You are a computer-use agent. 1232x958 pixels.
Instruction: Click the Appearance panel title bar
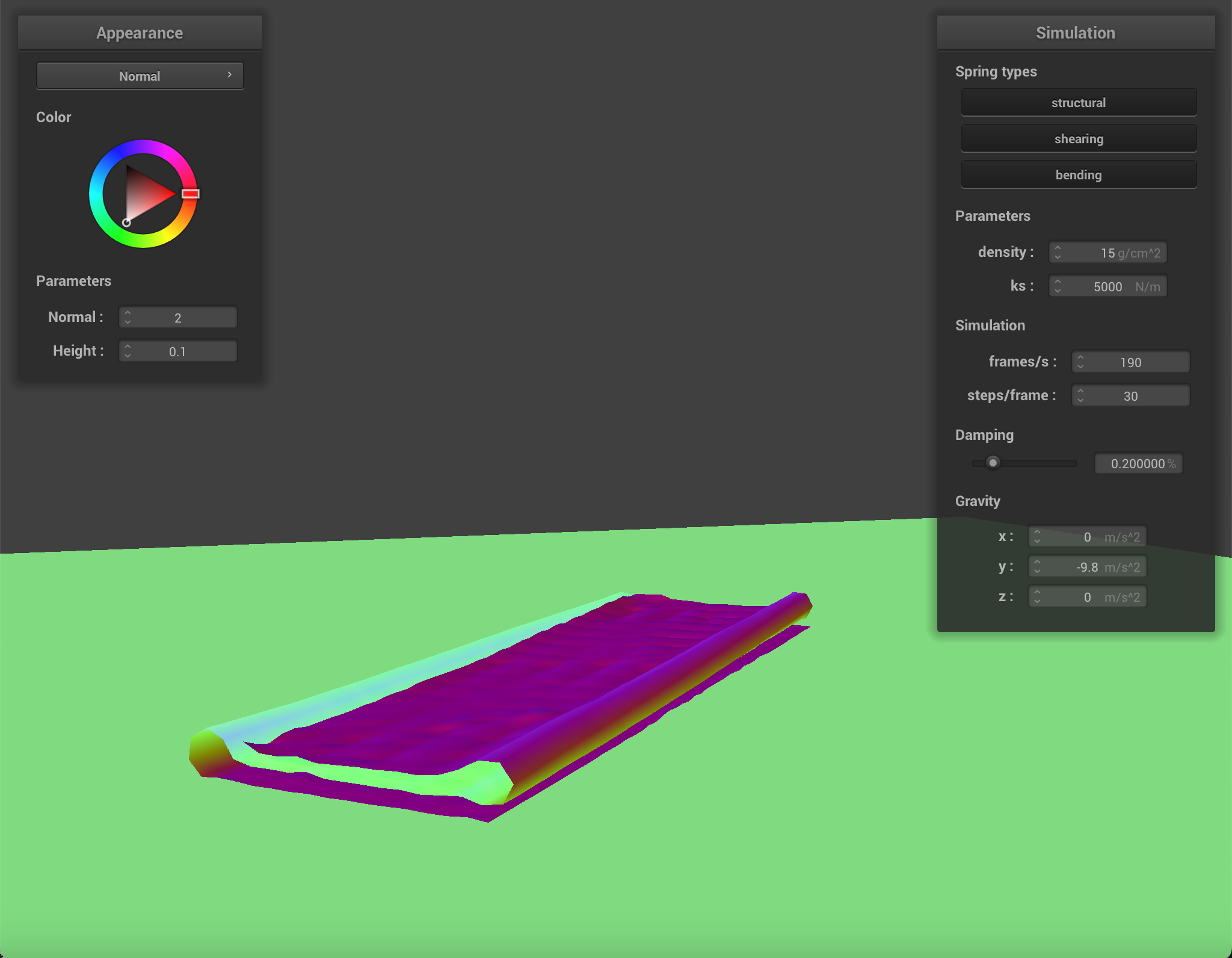coord(140,33)
